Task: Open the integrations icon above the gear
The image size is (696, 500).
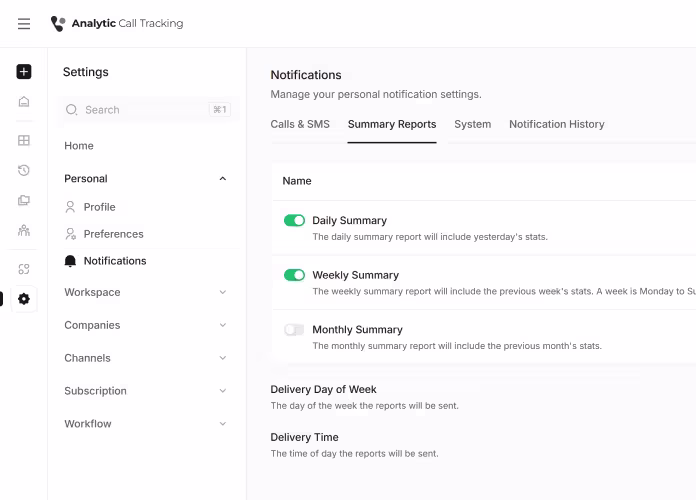Action: 24,269
